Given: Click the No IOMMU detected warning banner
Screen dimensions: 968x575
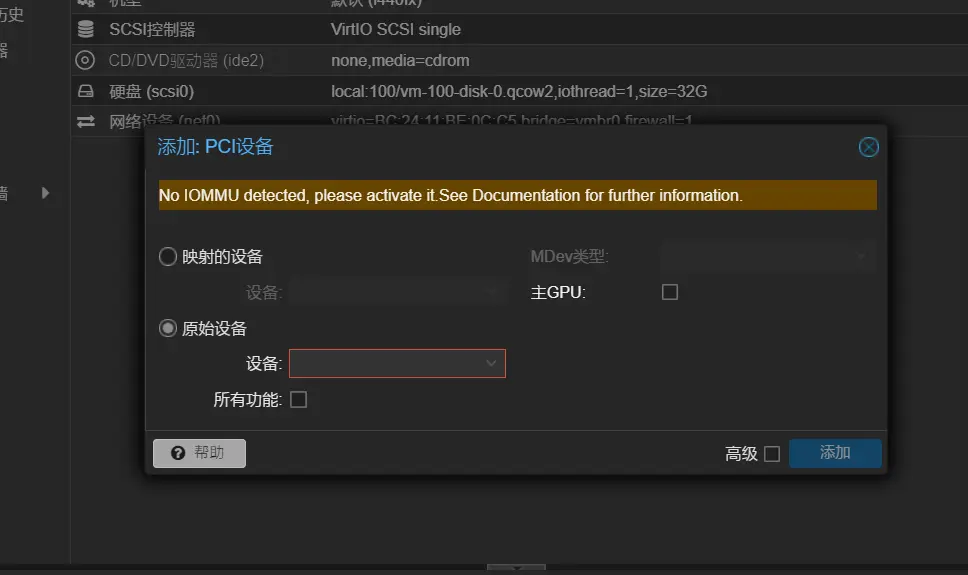Looking at the screenshot, I should [517, 195].
